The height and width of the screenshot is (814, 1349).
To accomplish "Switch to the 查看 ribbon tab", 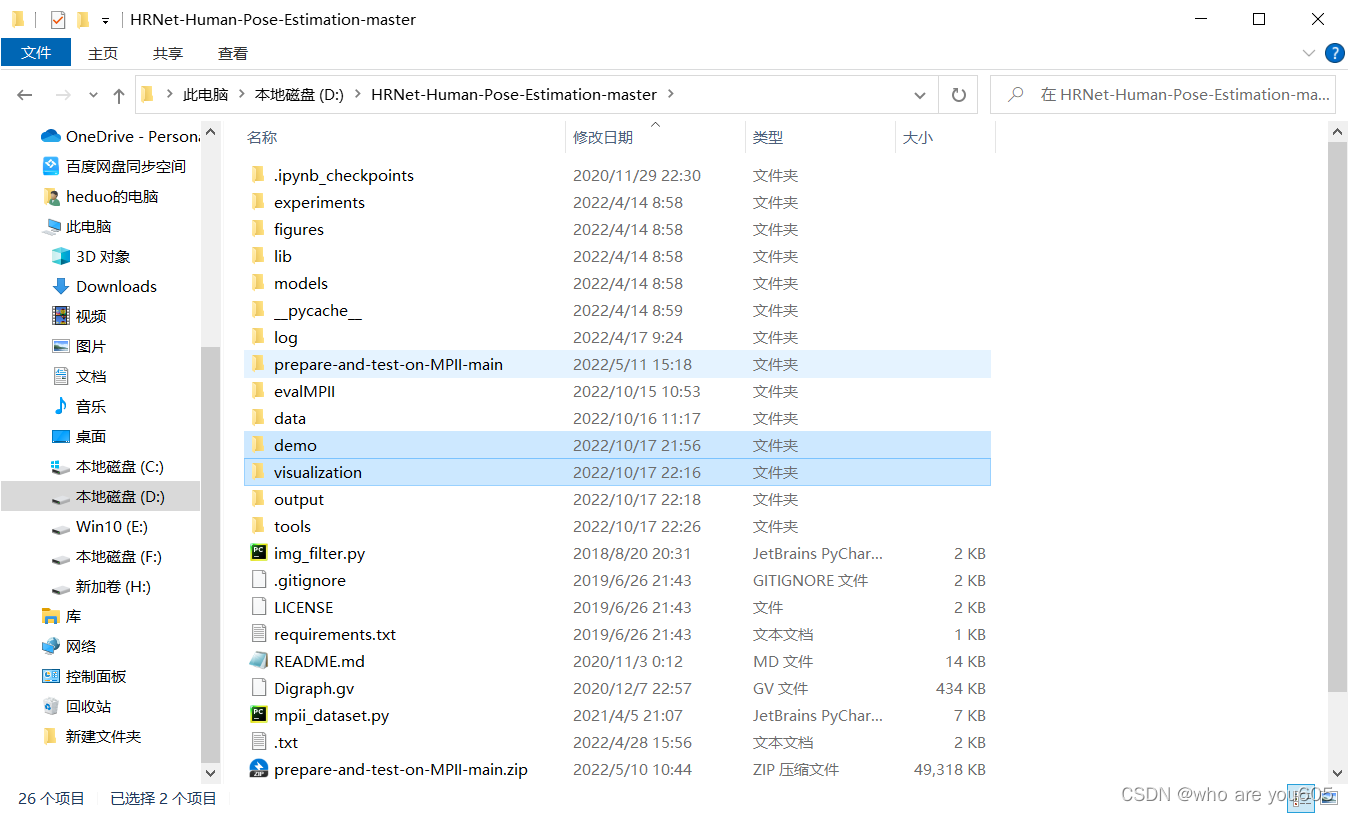I will 232,52.
